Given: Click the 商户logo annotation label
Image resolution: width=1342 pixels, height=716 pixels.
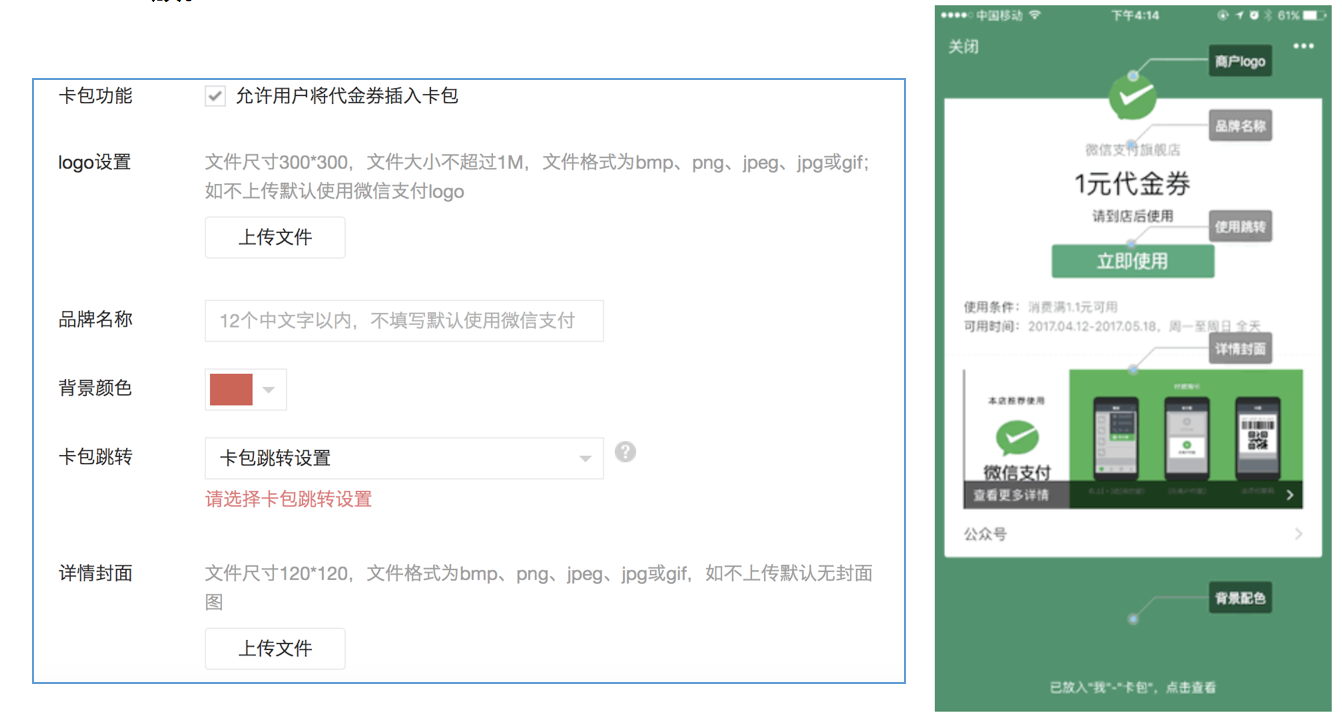Looking at the screenshot, I should pos(1240,62).
